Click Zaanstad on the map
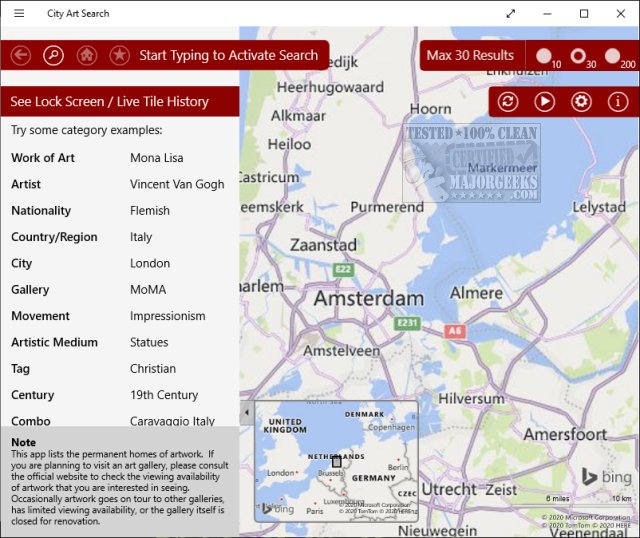640x538 pixels. 323,245
